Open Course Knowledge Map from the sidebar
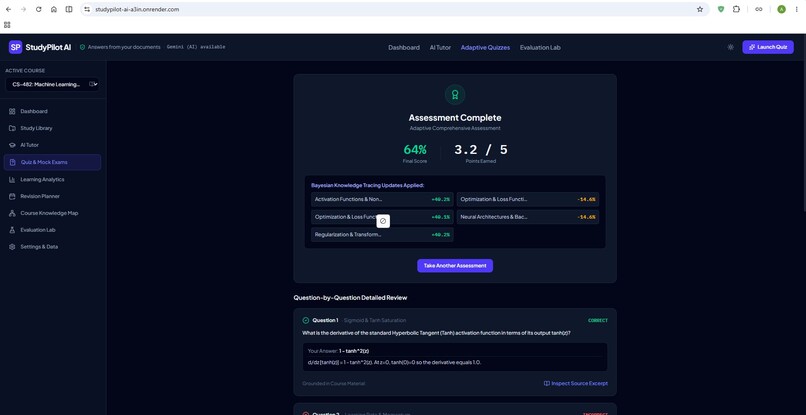This screenshot has width=806, height=415. [x=52, y=213]
